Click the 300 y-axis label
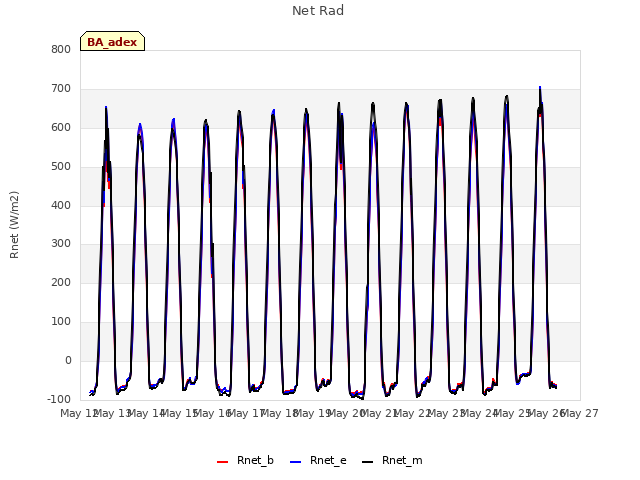The width and height of the screenshot is (640, 480). [x=61, y=244]
